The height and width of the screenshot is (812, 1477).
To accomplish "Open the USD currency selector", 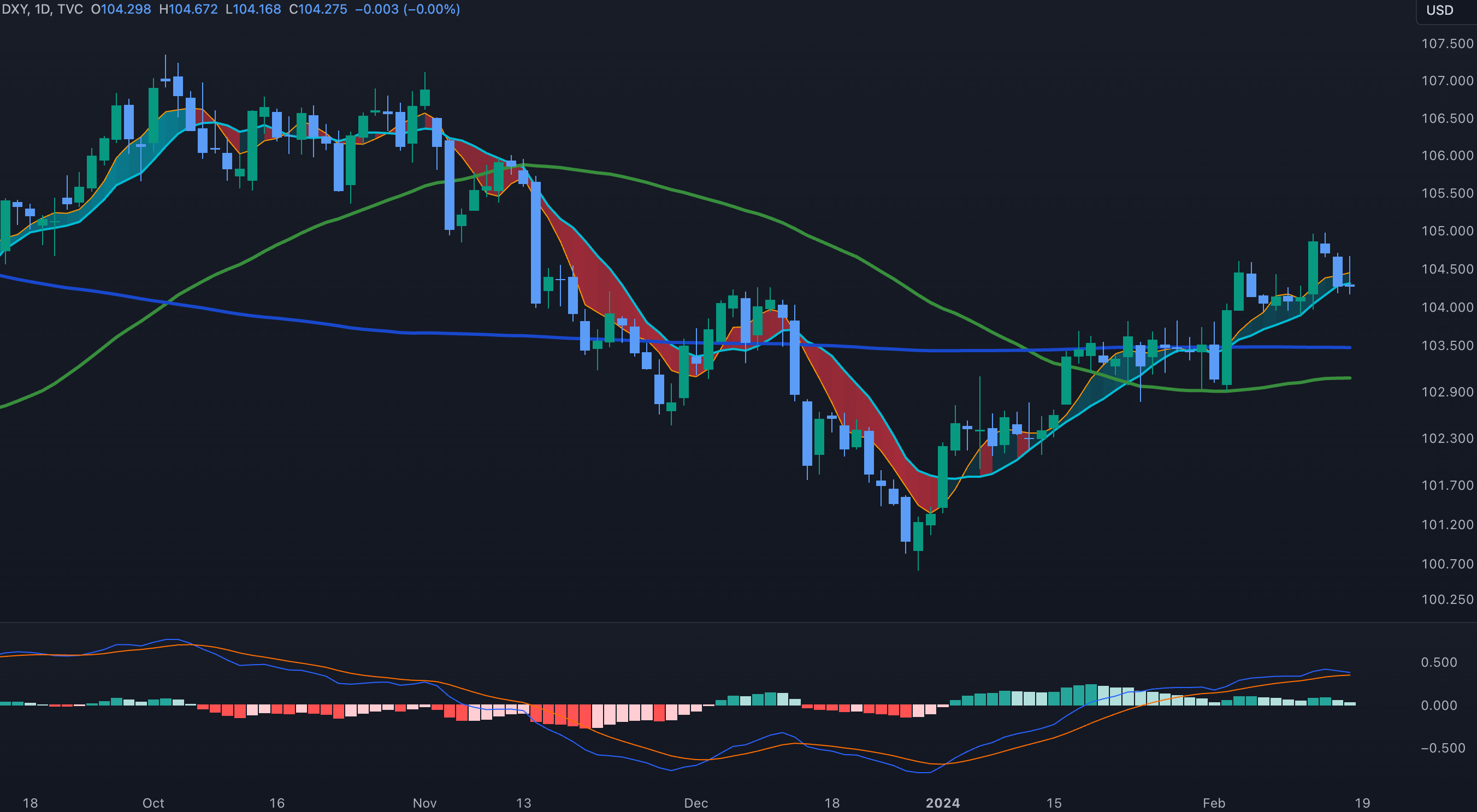I will click(1439, 10).
